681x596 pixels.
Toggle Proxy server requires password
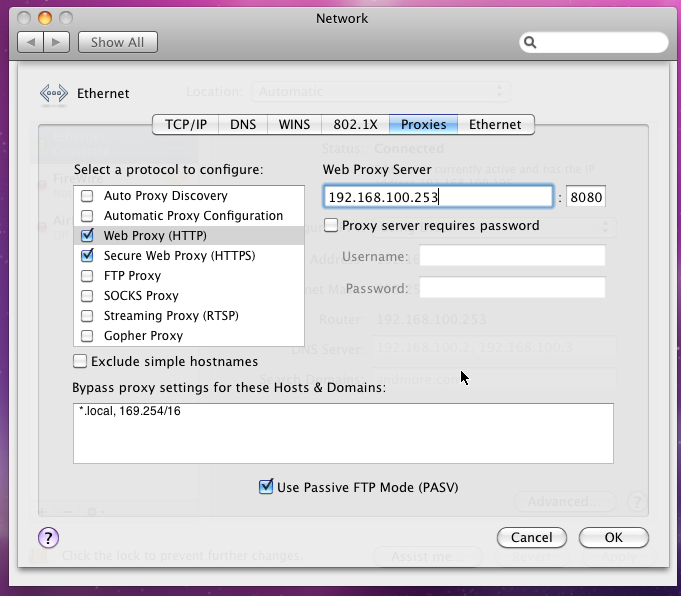[x=331, y=226]
